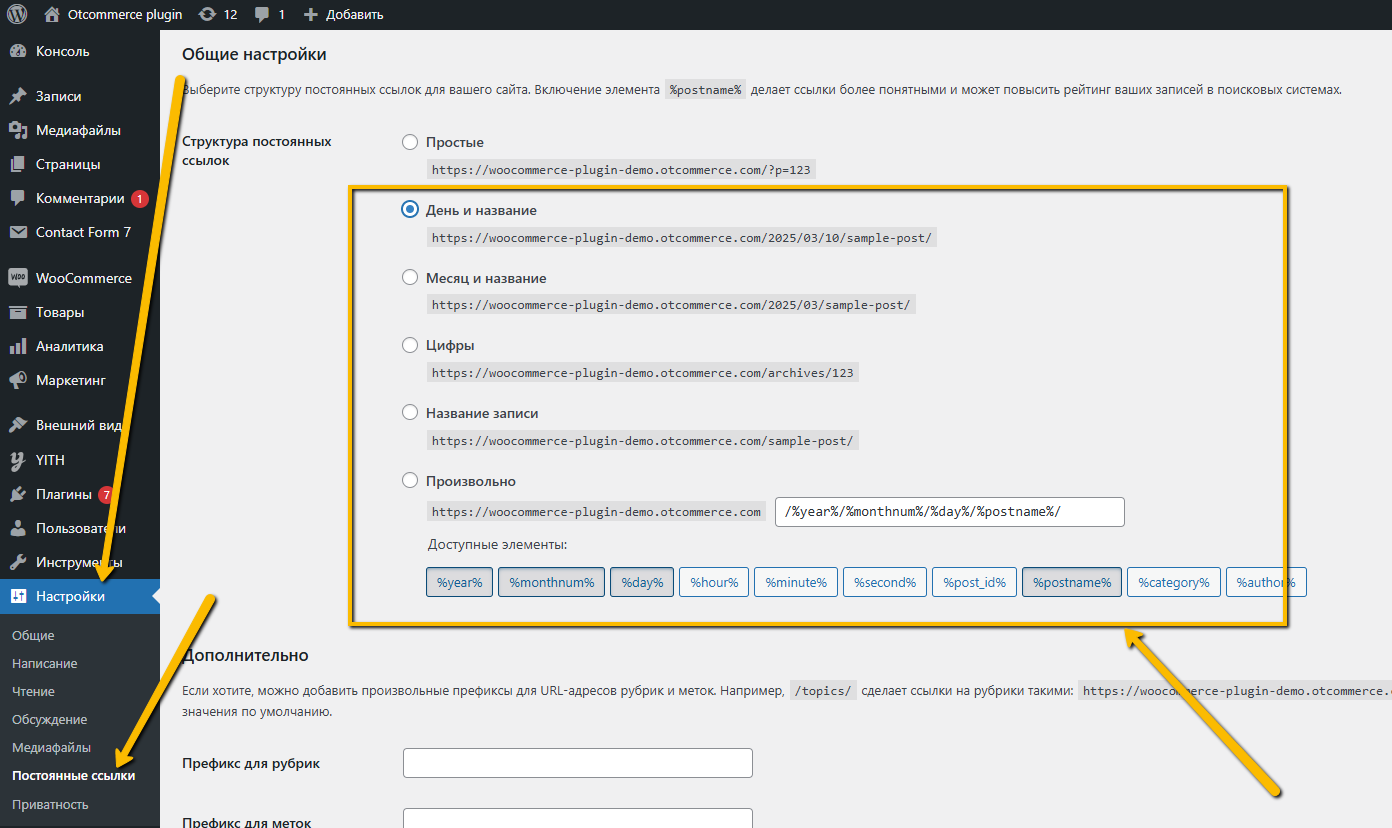This screenshot has width=1392, height=828.
Task: Select the Произвольно custom structure radio
Action: [x=410, y=480]
